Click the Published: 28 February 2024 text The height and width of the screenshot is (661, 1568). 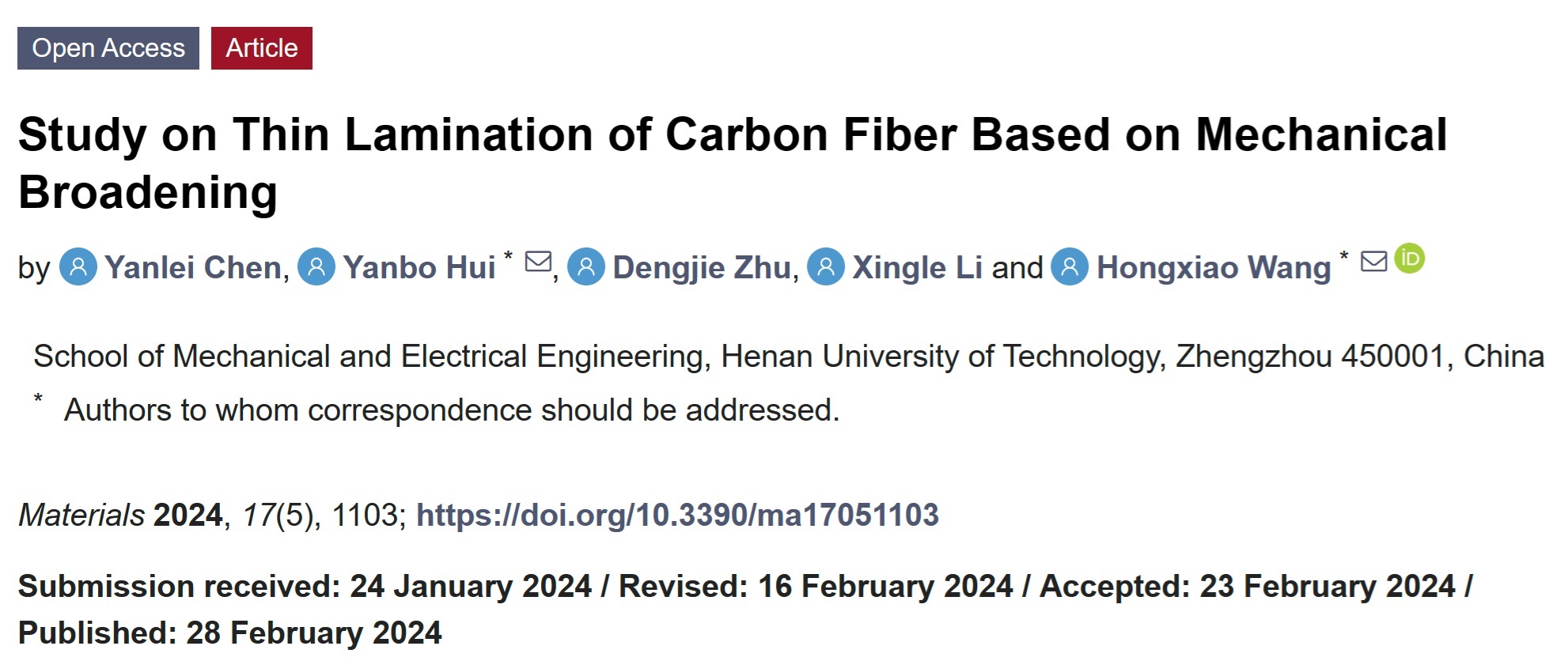click(229, 633)
